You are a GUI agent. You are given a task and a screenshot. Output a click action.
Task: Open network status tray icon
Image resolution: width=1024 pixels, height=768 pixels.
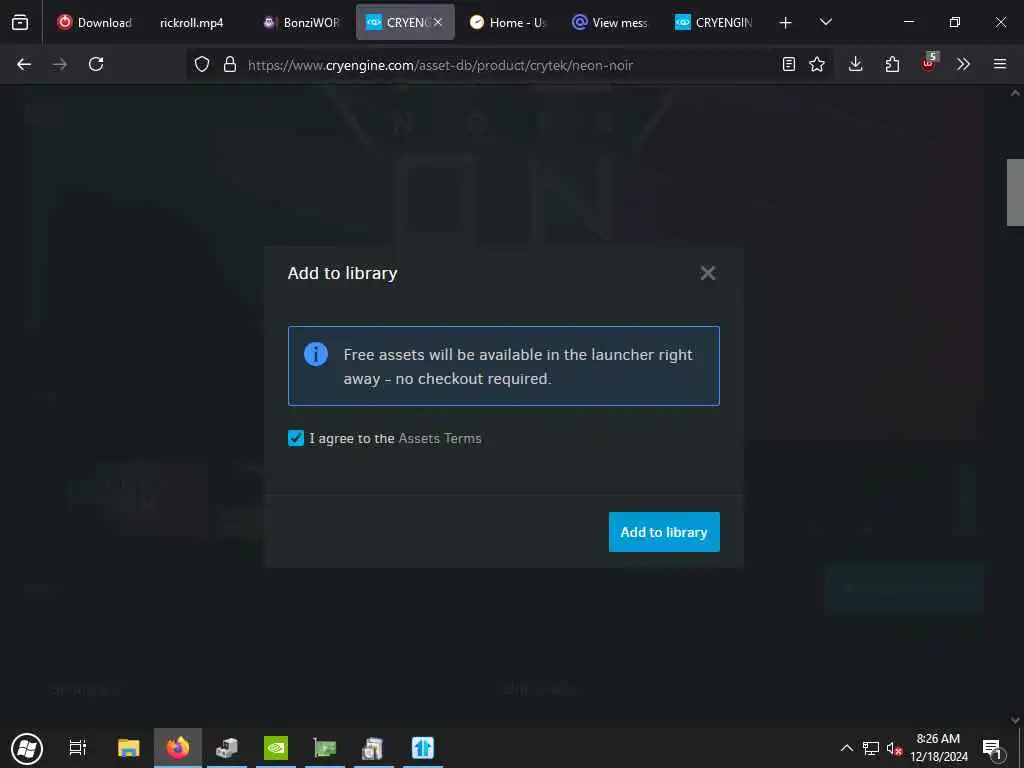pos(871,748)
